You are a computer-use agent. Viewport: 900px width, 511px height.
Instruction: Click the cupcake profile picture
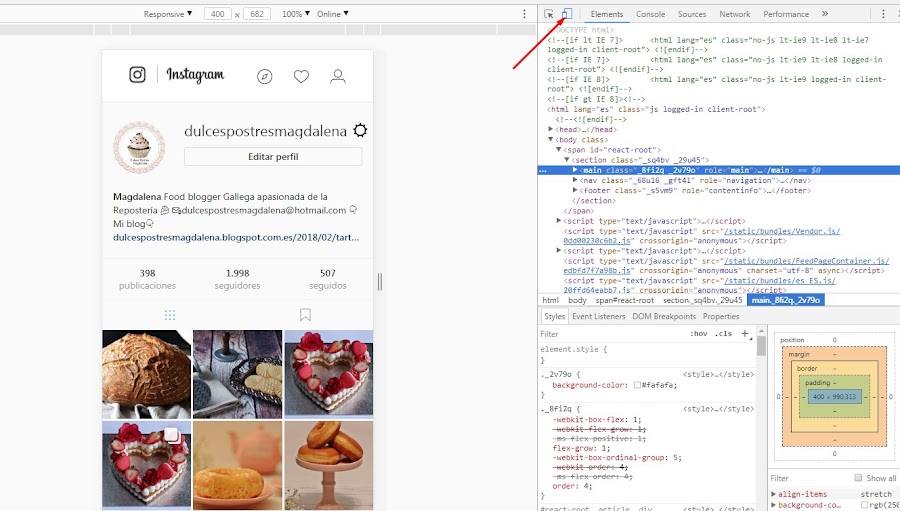[x=139, y=148]
